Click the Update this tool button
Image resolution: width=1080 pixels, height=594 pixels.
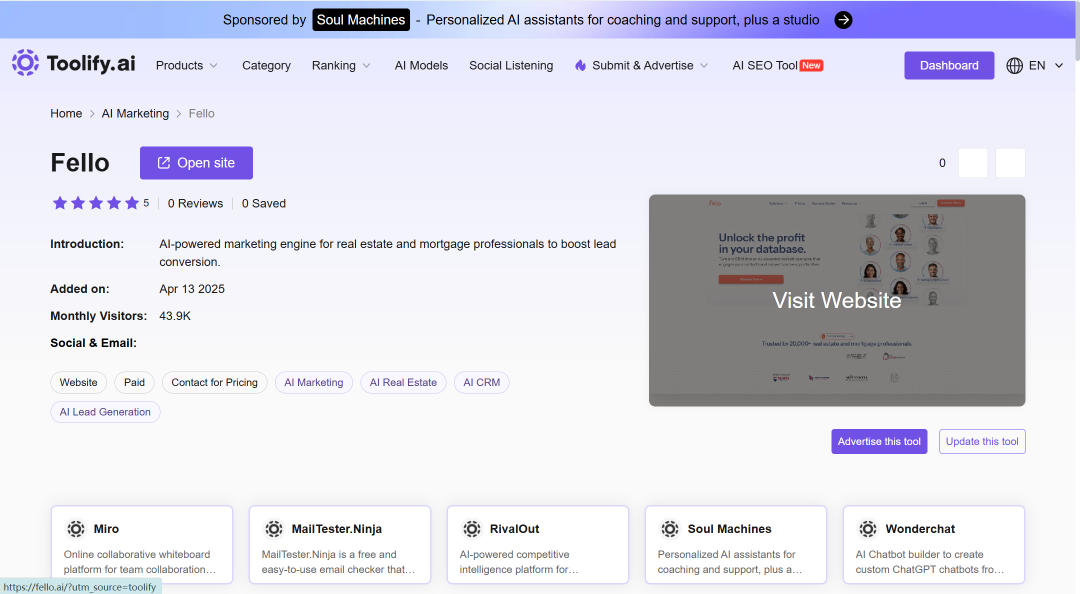(982, 442)
